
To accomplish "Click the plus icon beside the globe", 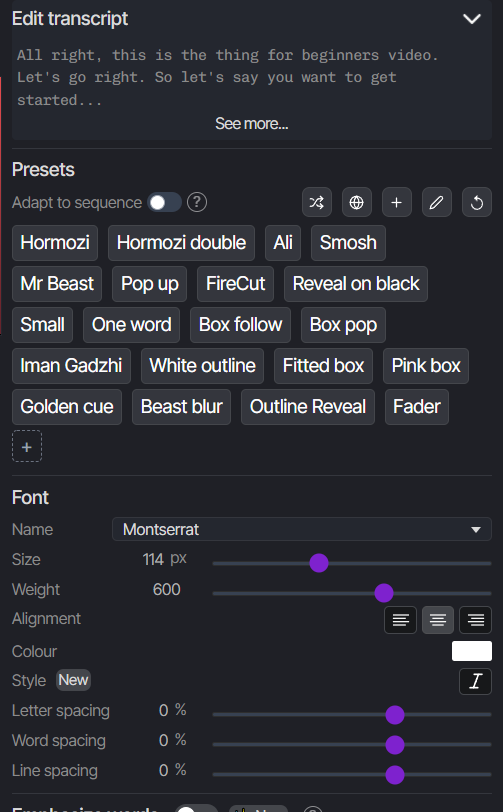I will tap(396, 202).
